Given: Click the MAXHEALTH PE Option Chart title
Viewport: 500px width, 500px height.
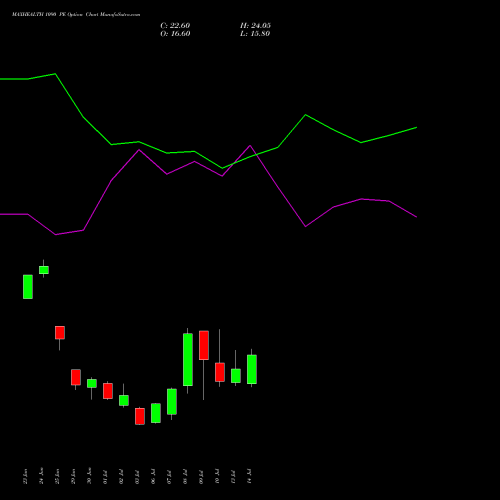Looking at the screenshot, I should (x=76, y=15).
